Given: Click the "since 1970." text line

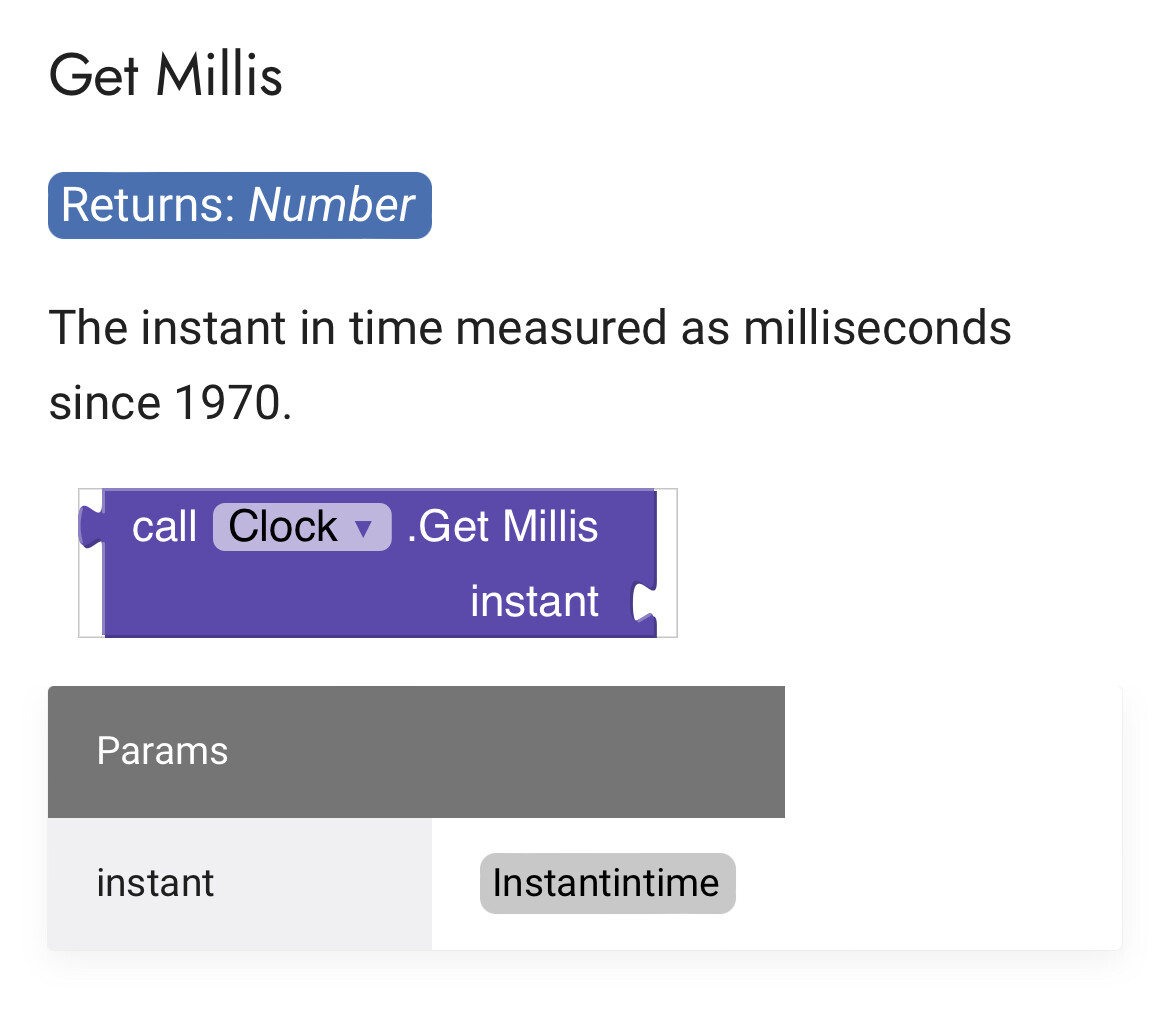Looking at the screenshot, I should (x=170, y=403).
